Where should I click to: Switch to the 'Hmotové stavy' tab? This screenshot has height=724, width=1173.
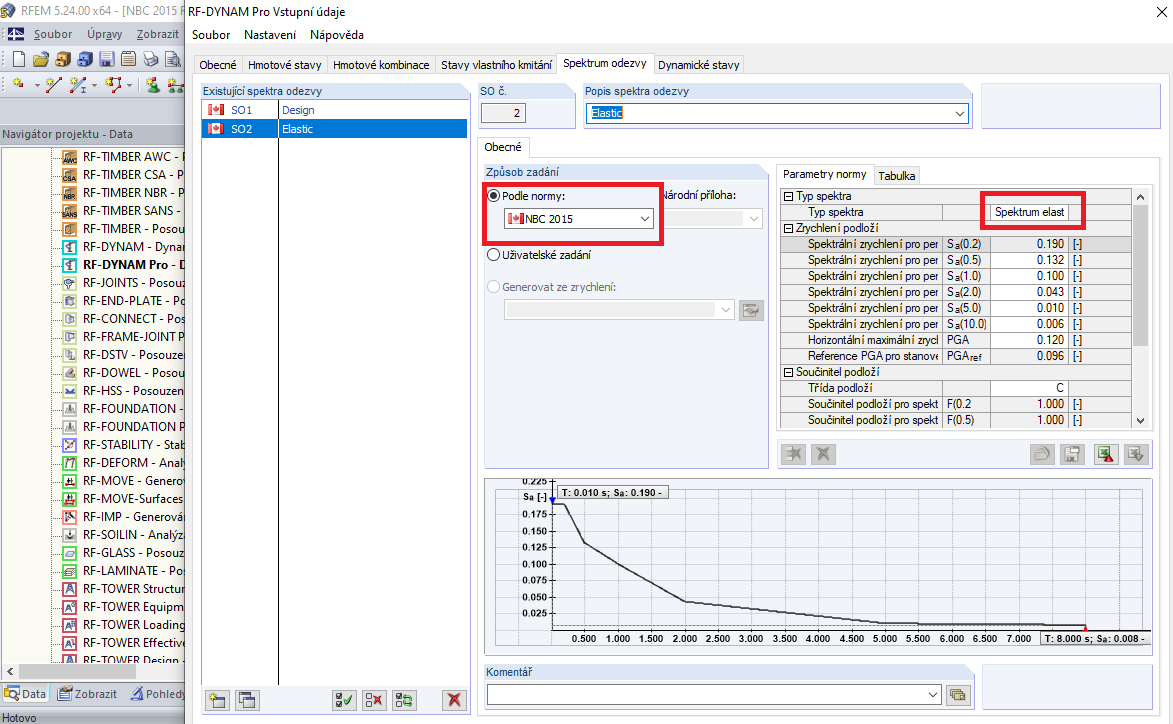point(284,65)
